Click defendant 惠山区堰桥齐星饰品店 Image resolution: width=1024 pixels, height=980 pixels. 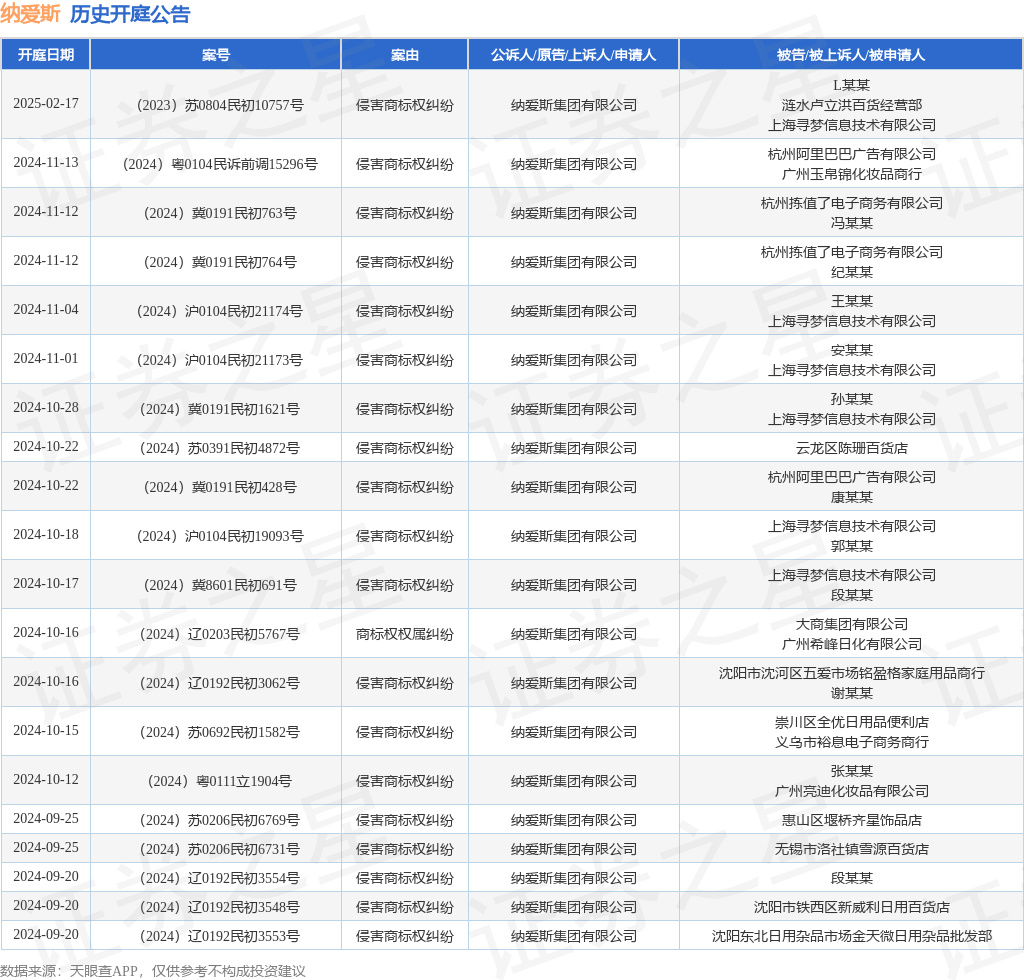(852, 820)
